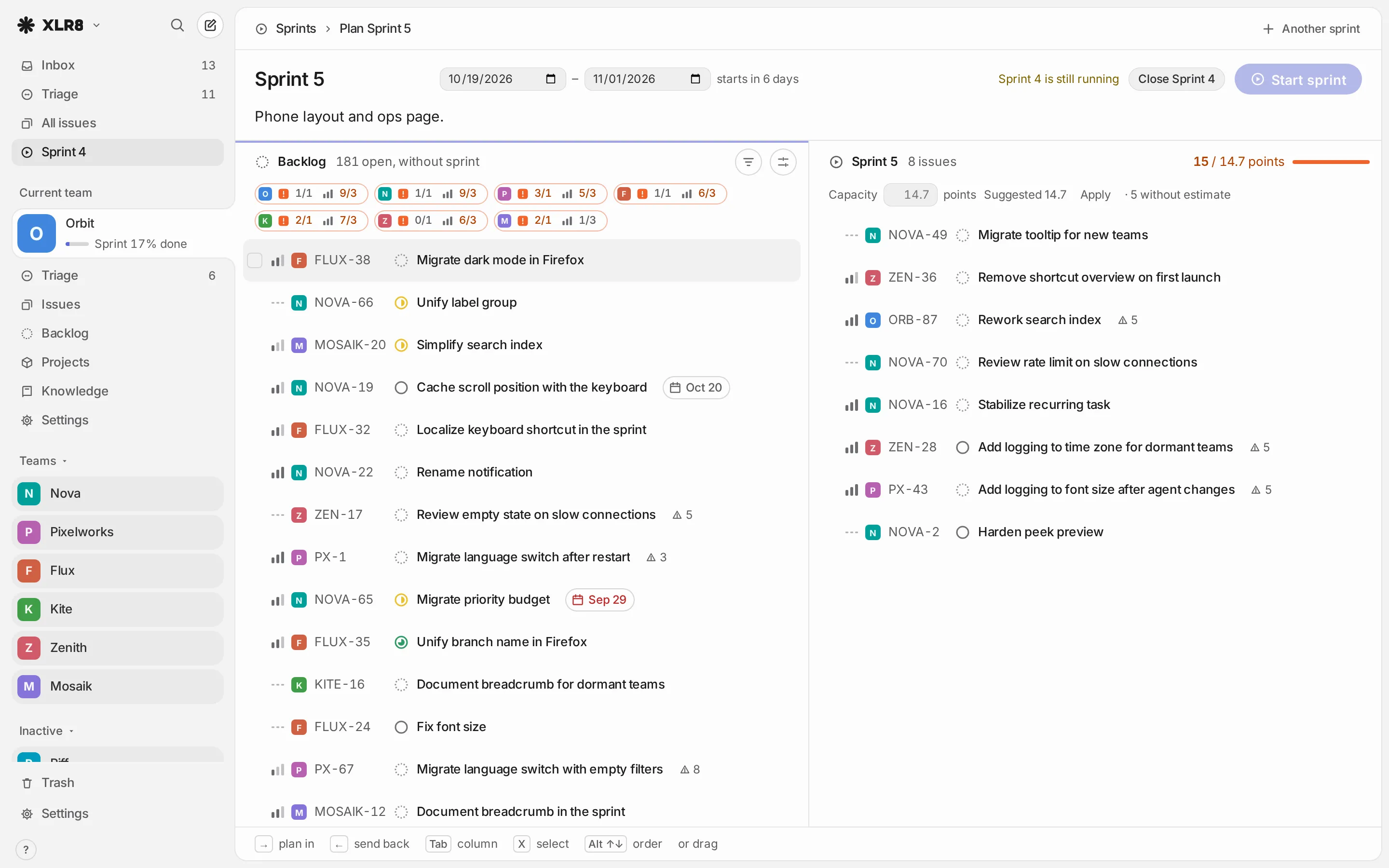Click the Orbit team avatar
The image size is (1389, 868).
37,234
